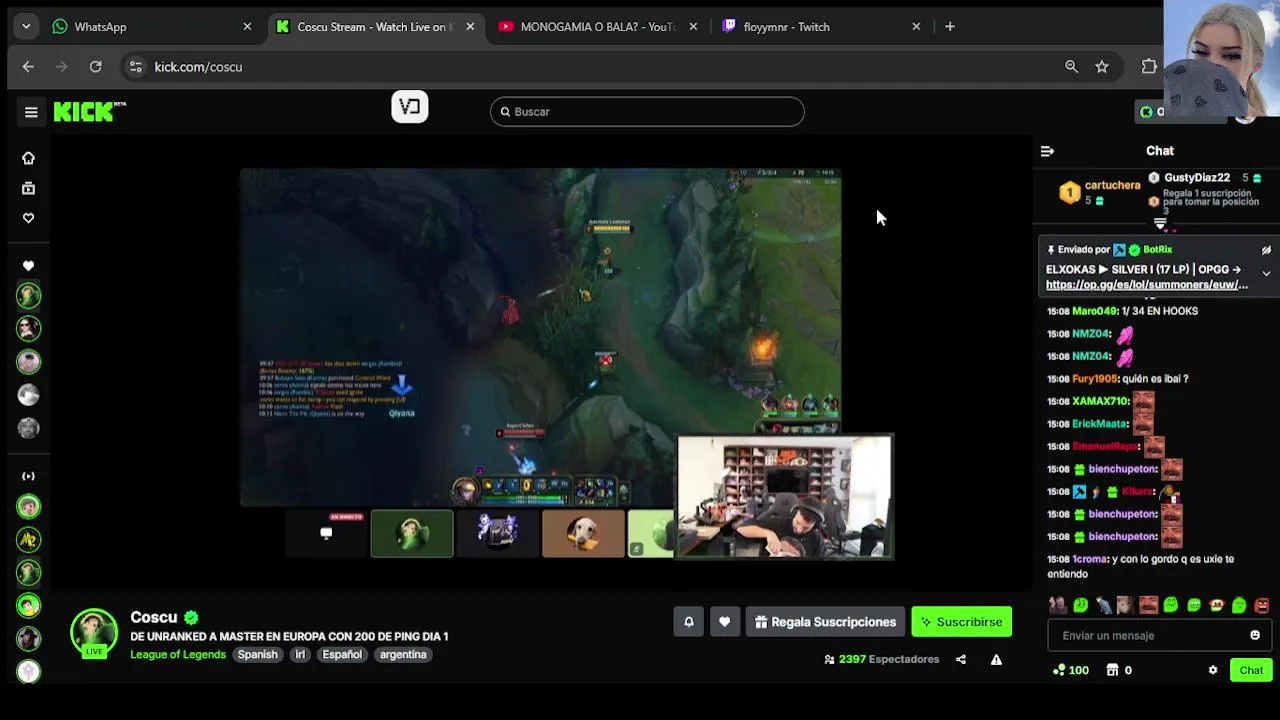Screen dimensions: 1280x720
Task: Click the Suscribirse button
Action: point(962,622)
